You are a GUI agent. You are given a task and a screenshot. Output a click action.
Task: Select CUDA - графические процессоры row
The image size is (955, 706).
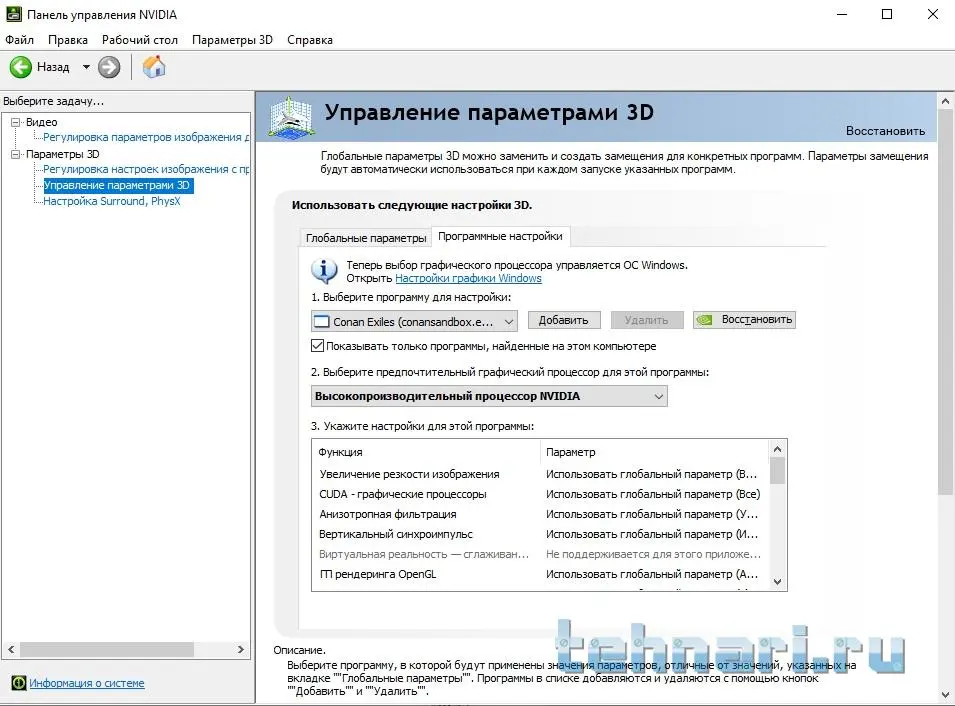coord(540,494)
